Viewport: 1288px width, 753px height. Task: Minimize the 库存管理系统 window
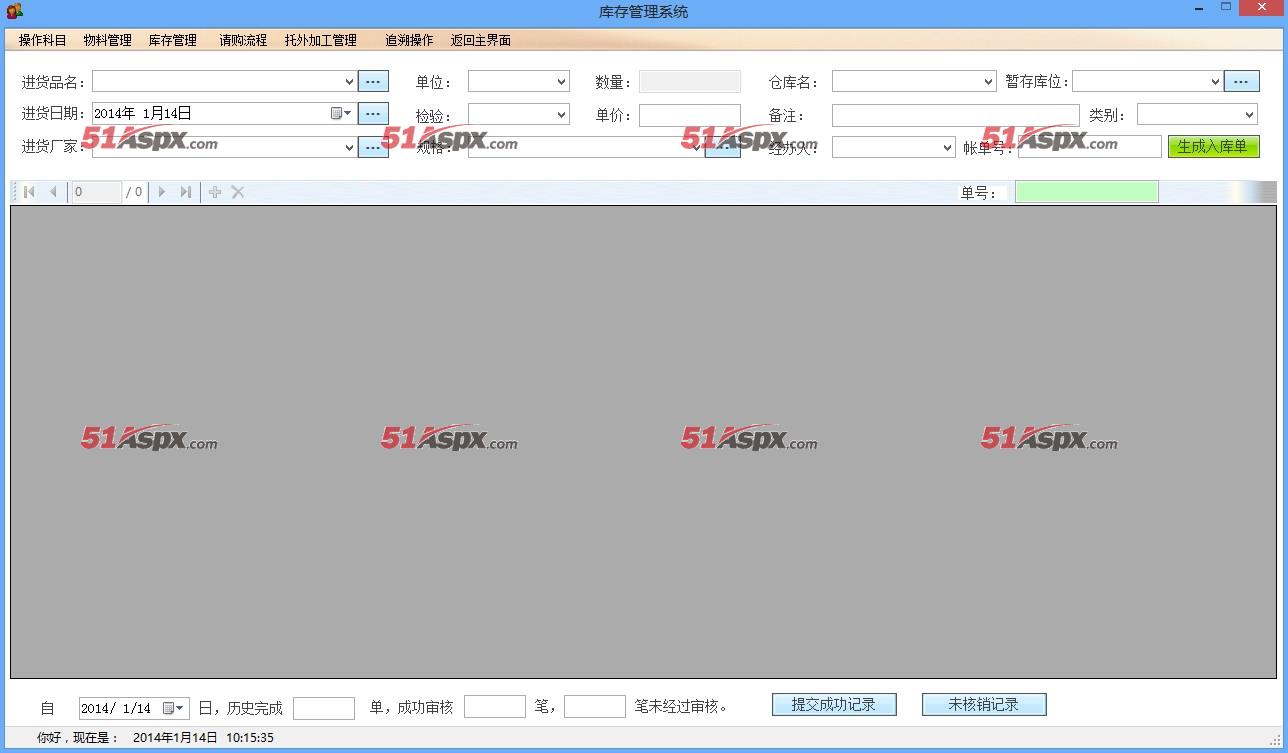pos(1199,8)
